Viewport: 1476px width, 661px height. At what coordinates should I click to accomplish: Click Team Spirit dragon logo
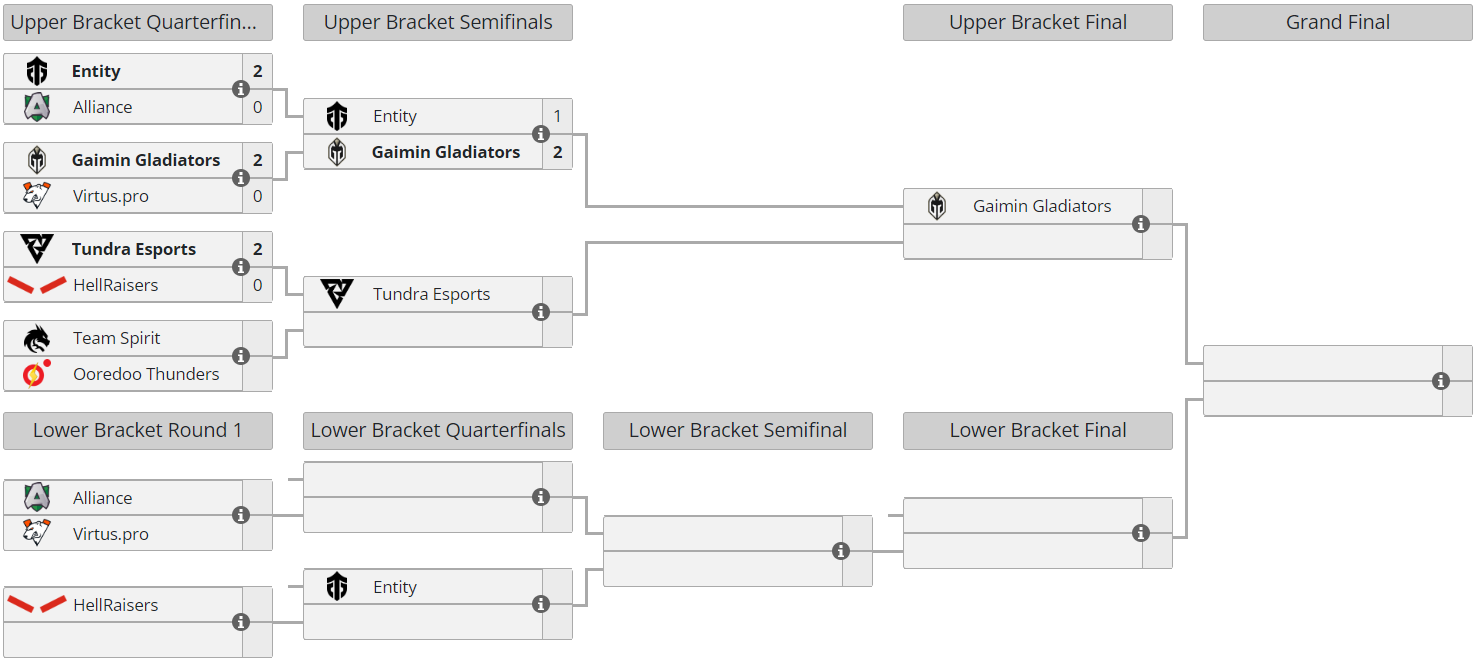point(37,339)
